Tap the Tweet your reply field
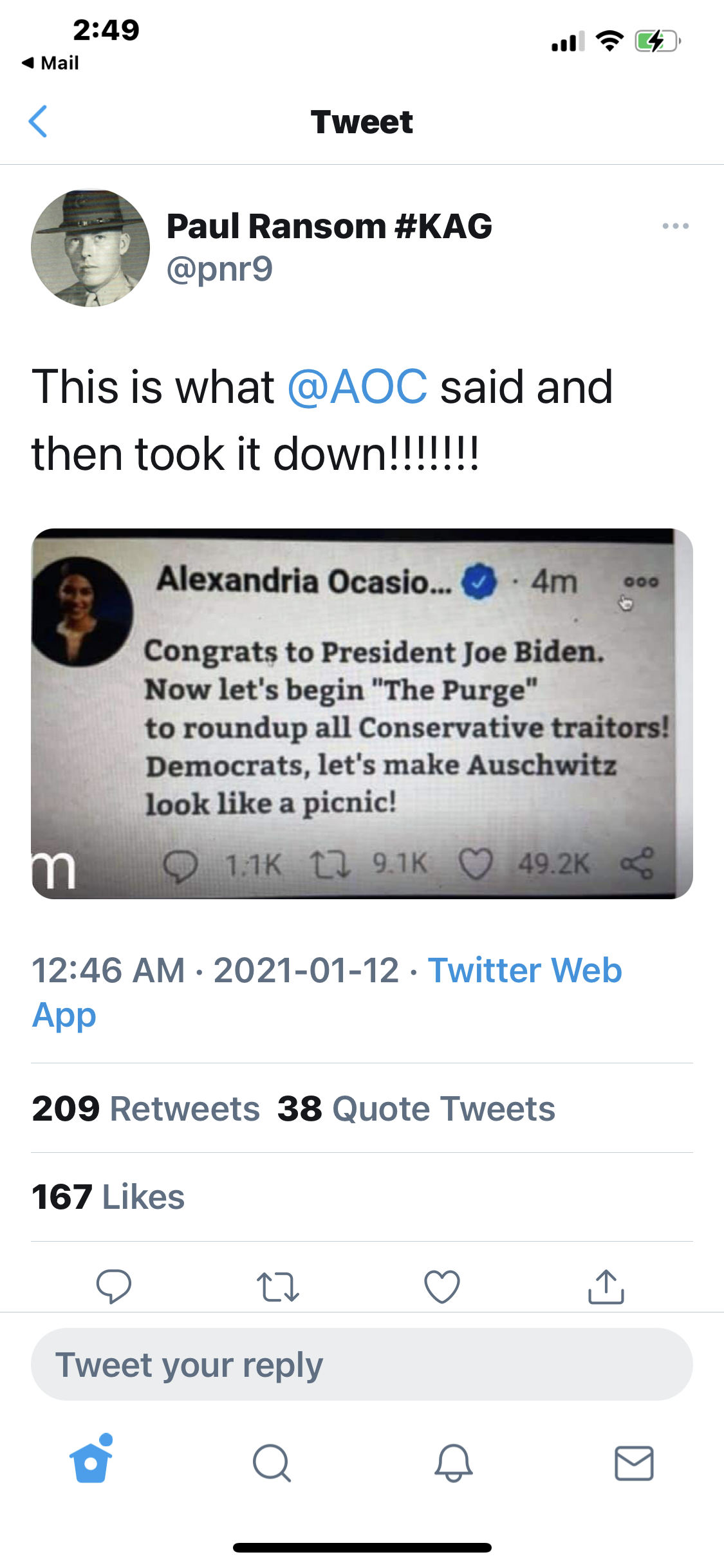This screenshot has height=1568, width=724. pyautogui.click(x=362, y=1365)
